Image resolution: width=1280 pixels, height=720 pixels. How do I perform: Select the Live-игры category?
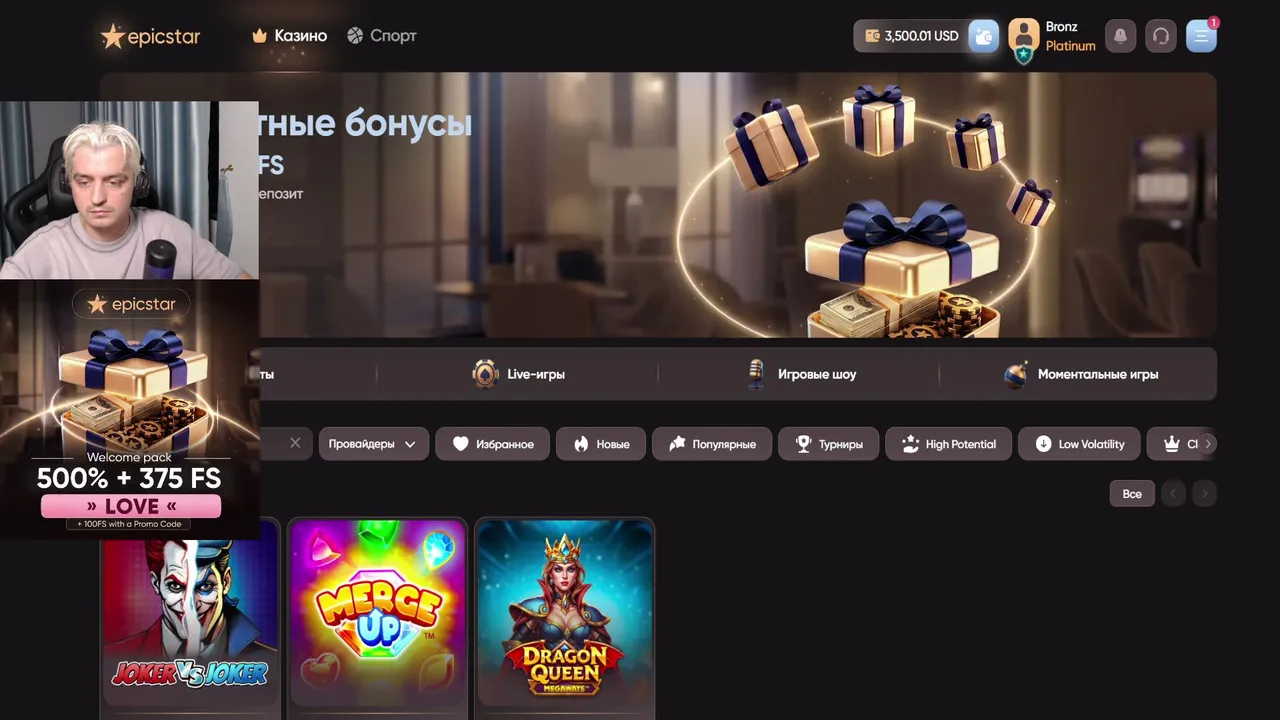point(518,374)
